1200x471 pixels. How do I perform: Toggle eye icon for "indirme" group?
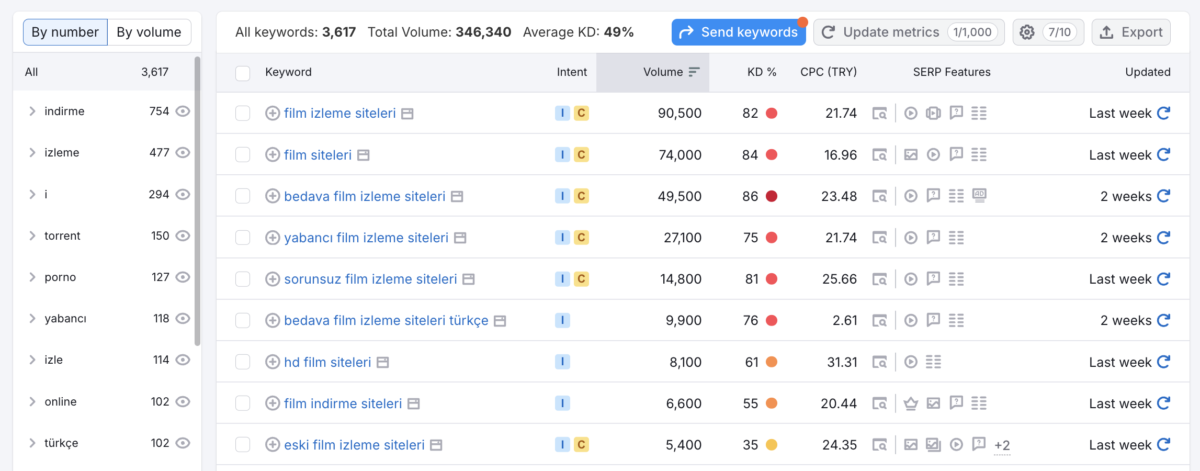pos(182,111)
